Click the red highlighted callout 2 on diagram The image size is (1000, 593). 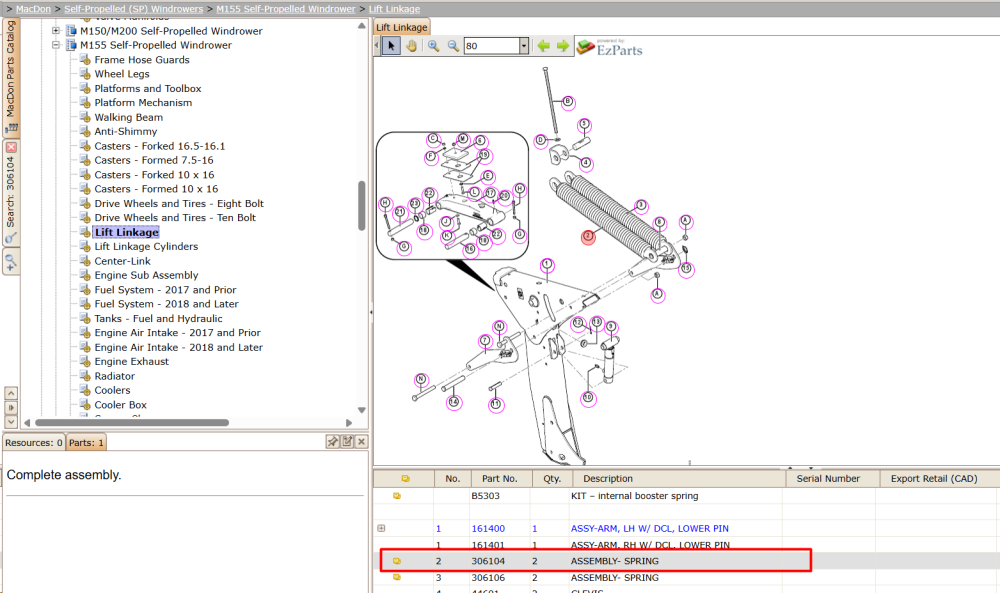tap(588, 237)
